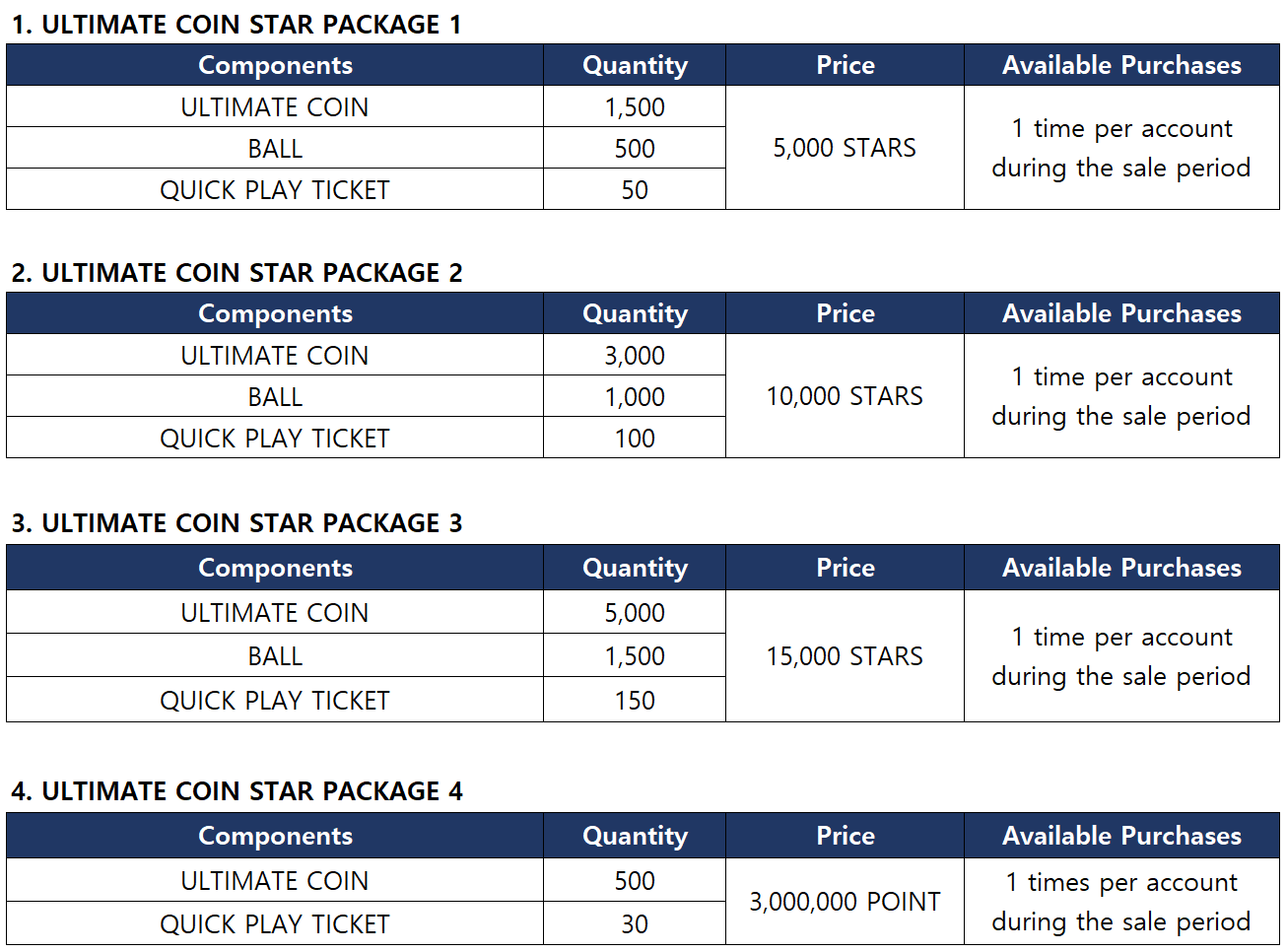Select the 1,500 ULTIMATE COIN quantity in Package 1
Screen dimensions: 1287x952
(x=635, y=107)
